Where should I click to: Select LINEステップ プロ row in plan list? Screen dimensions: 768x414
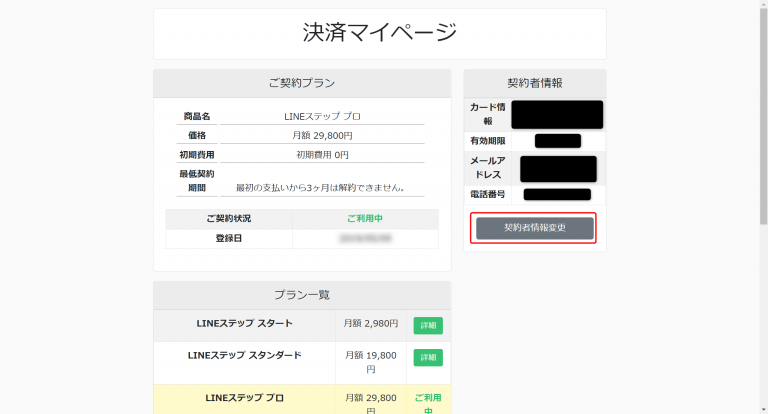click(x=302, y=399)
